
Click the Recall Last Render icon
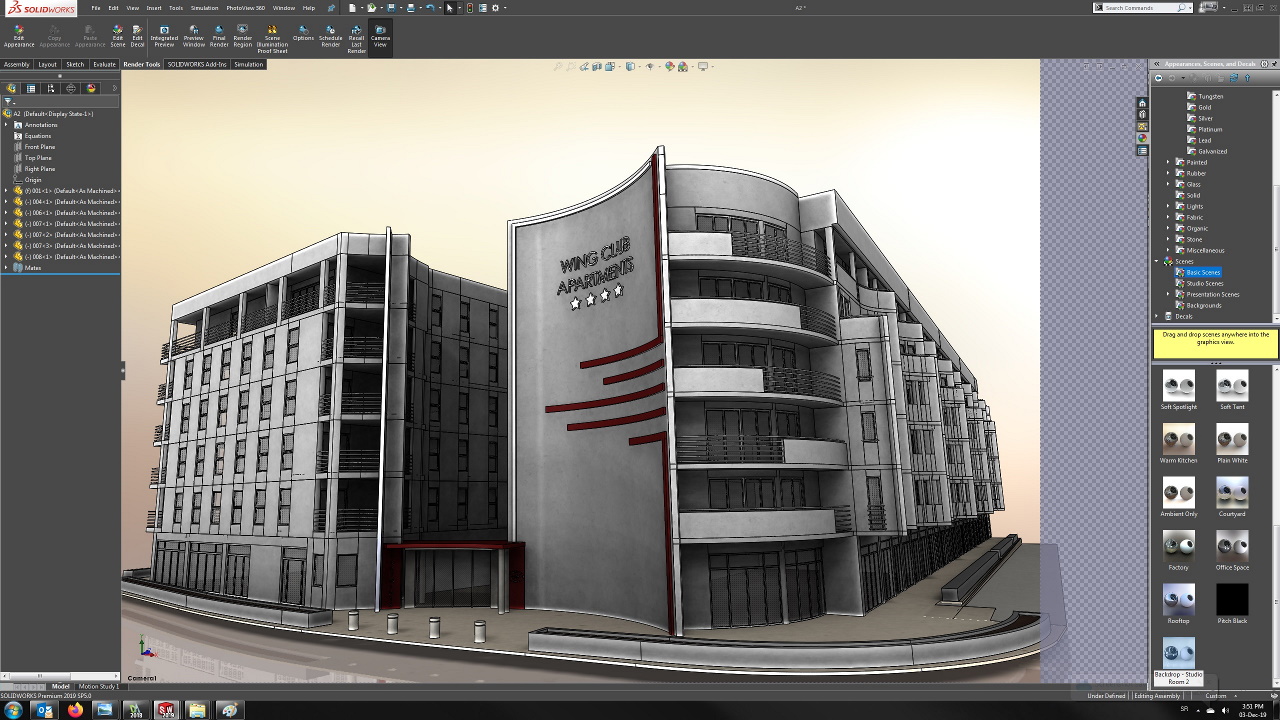[x=356, y=37]
